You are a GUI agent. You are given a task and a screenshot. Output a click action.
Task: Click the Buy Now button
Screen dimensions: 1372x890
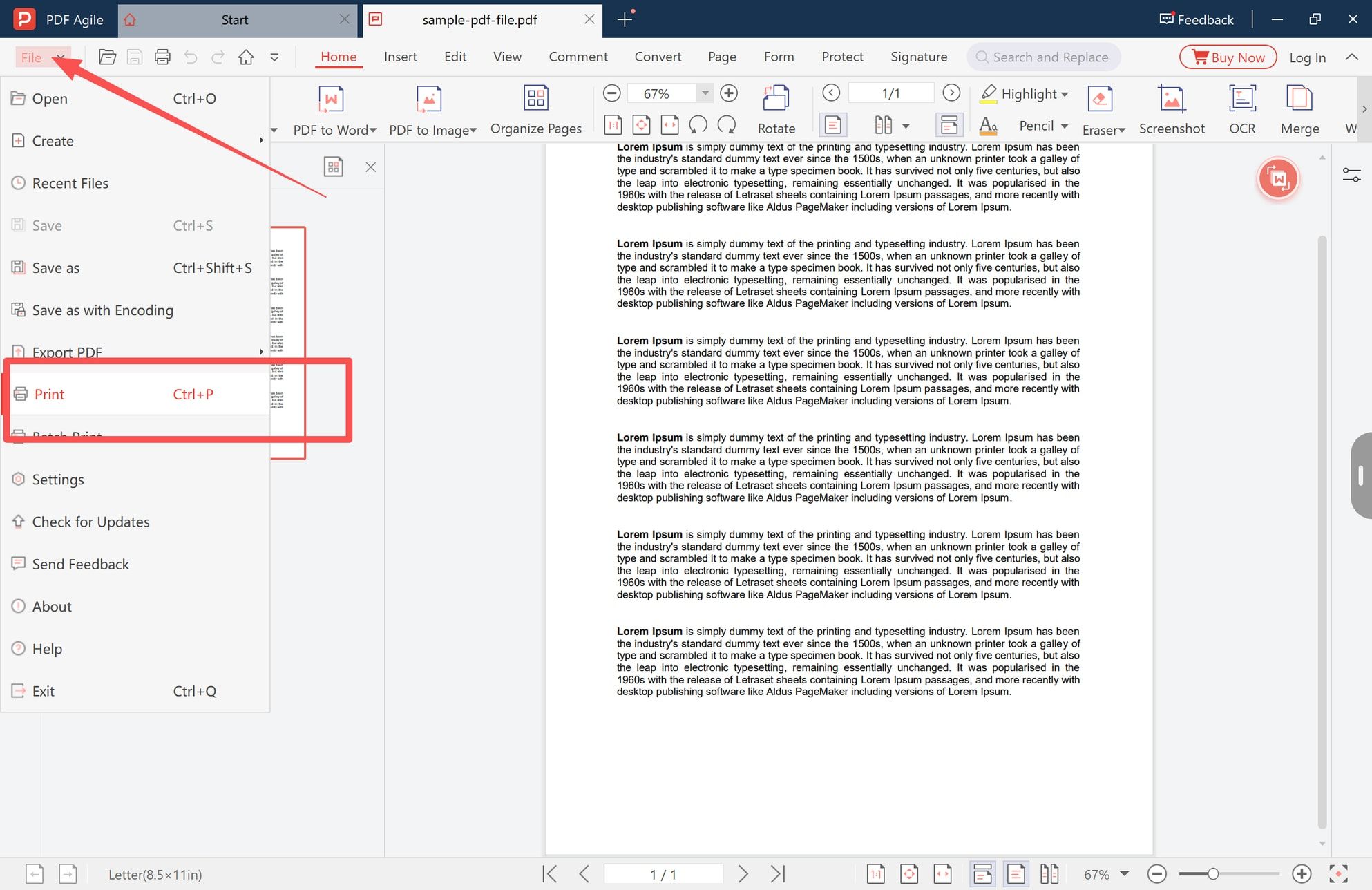click(x=1228, y=57)
